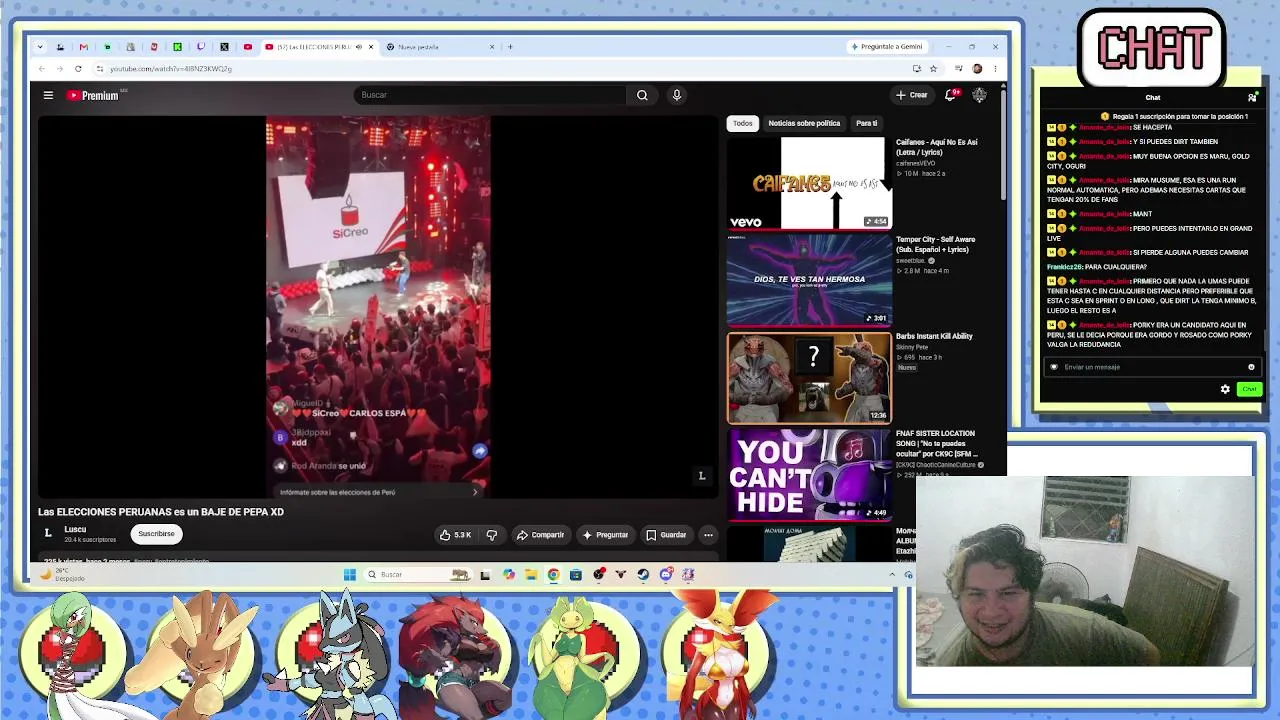Switch to the X (Twitter) pinned tab
The height and width of the screenshot is (720, 1280).
224,47
